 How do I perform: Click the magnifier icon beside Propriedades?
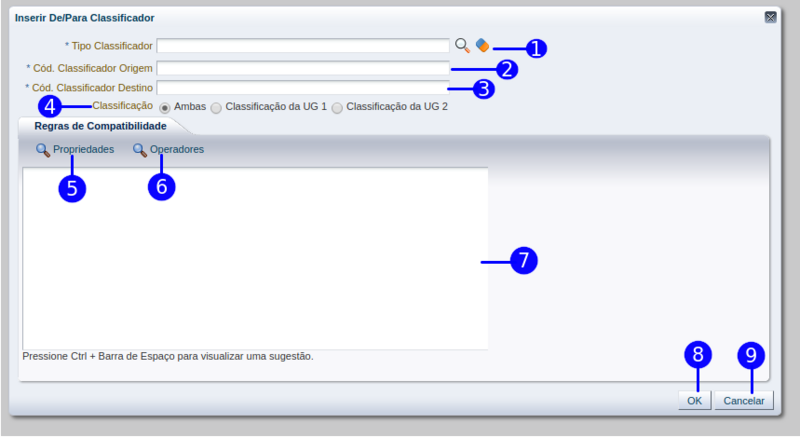[43, 150]
